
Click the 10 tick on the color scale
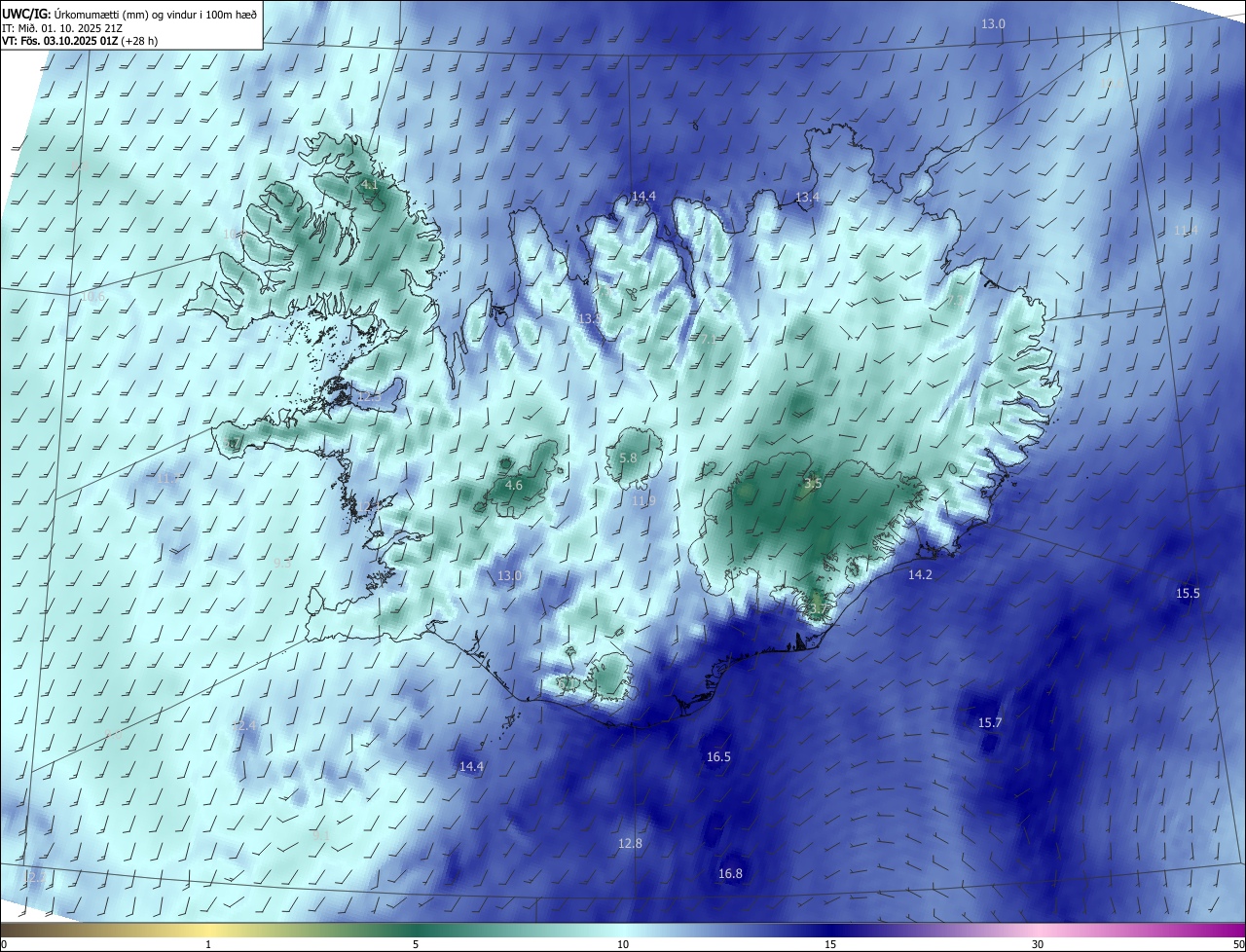click(x=623, y=944)
